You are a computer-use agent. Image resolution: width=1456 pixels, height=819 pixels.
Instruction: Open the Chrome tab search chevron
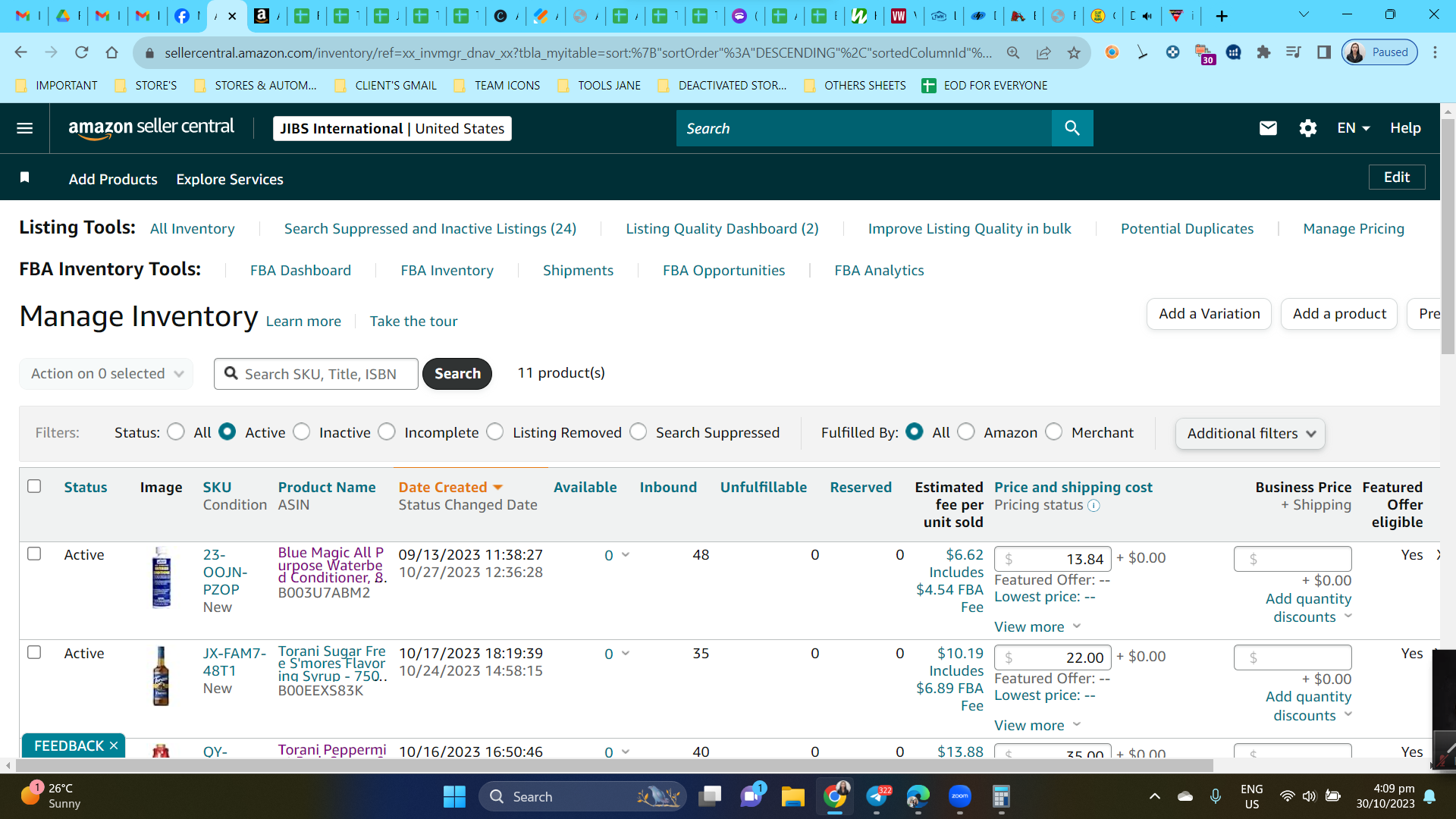(x=1304, y=15)
